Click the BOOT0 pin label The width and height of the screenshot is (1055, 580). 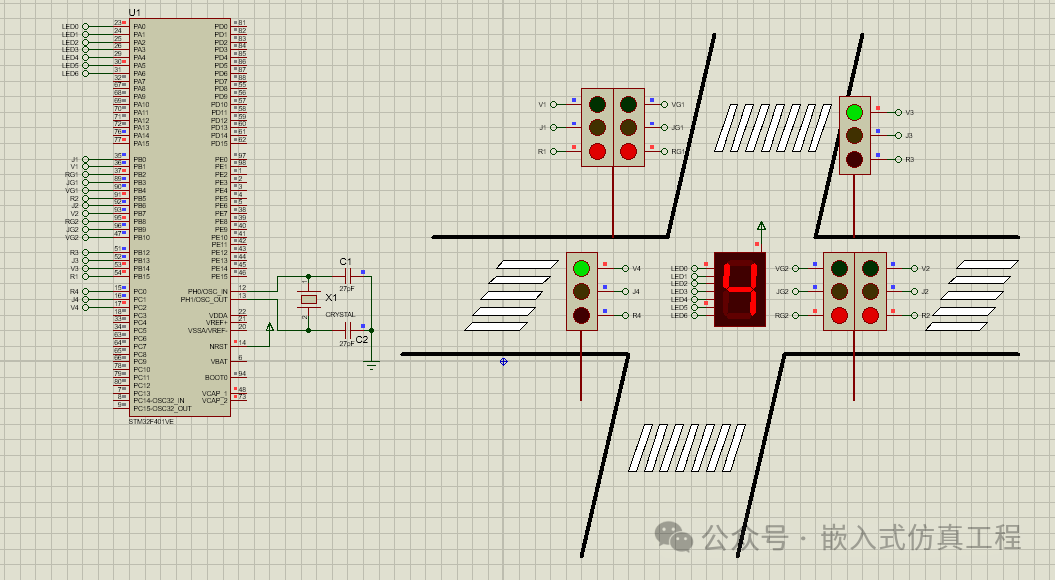click(216, 377)
